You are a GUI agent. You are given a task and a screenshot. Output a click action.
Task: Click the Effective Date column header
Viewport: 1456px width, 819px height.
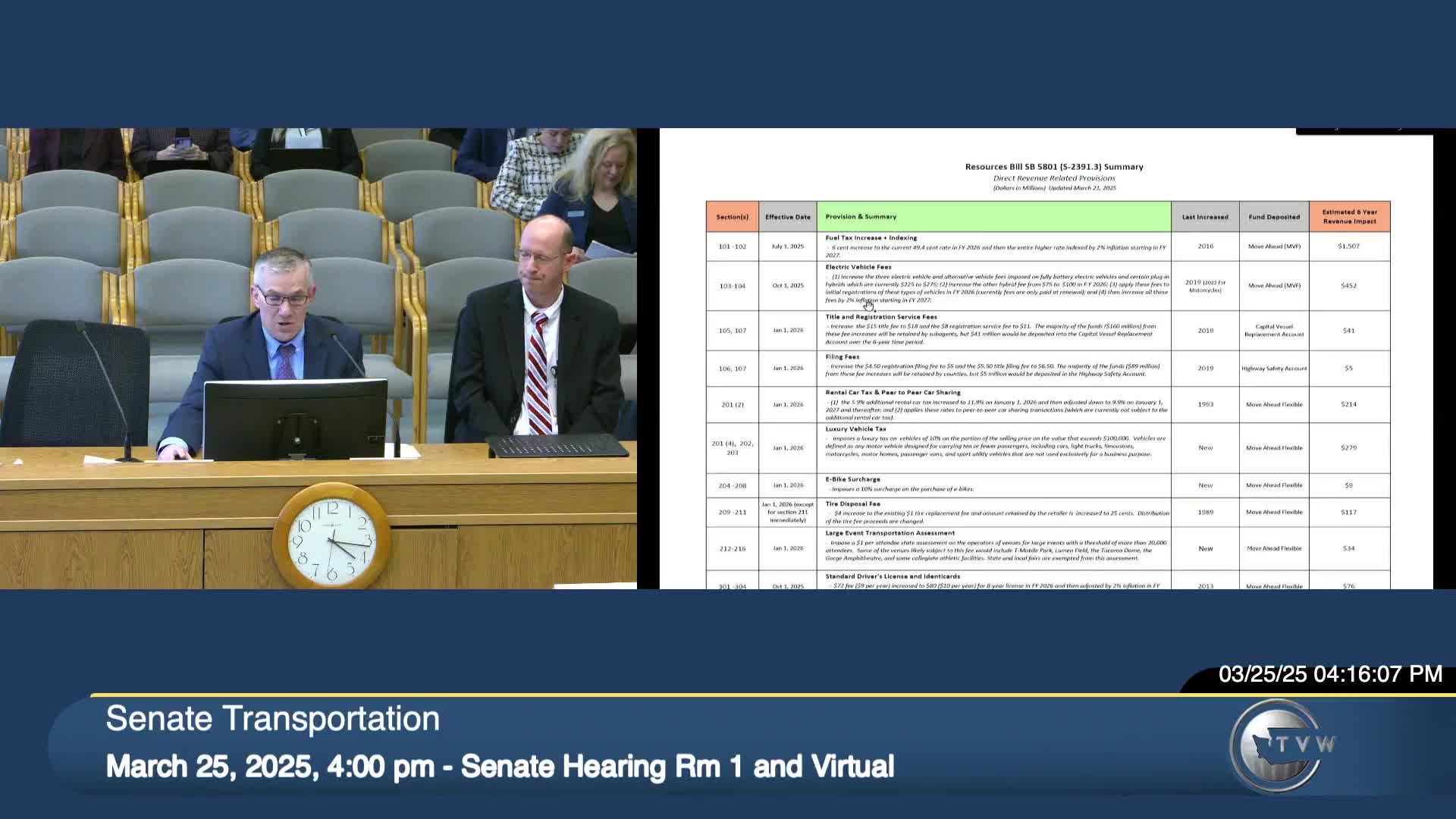click(787, 217)
